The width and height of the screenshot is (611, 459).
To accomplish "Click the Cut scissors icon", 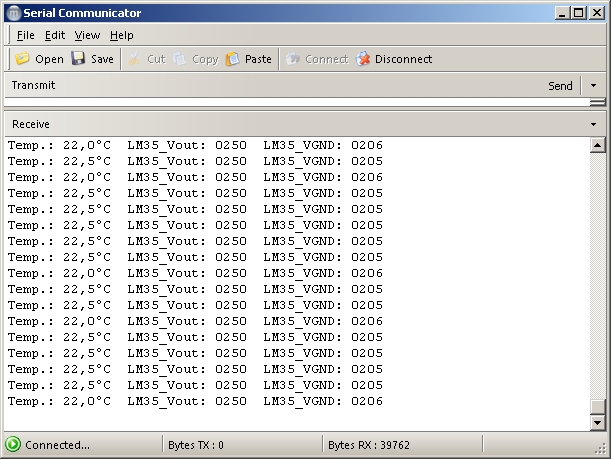I will coord(134,59).
